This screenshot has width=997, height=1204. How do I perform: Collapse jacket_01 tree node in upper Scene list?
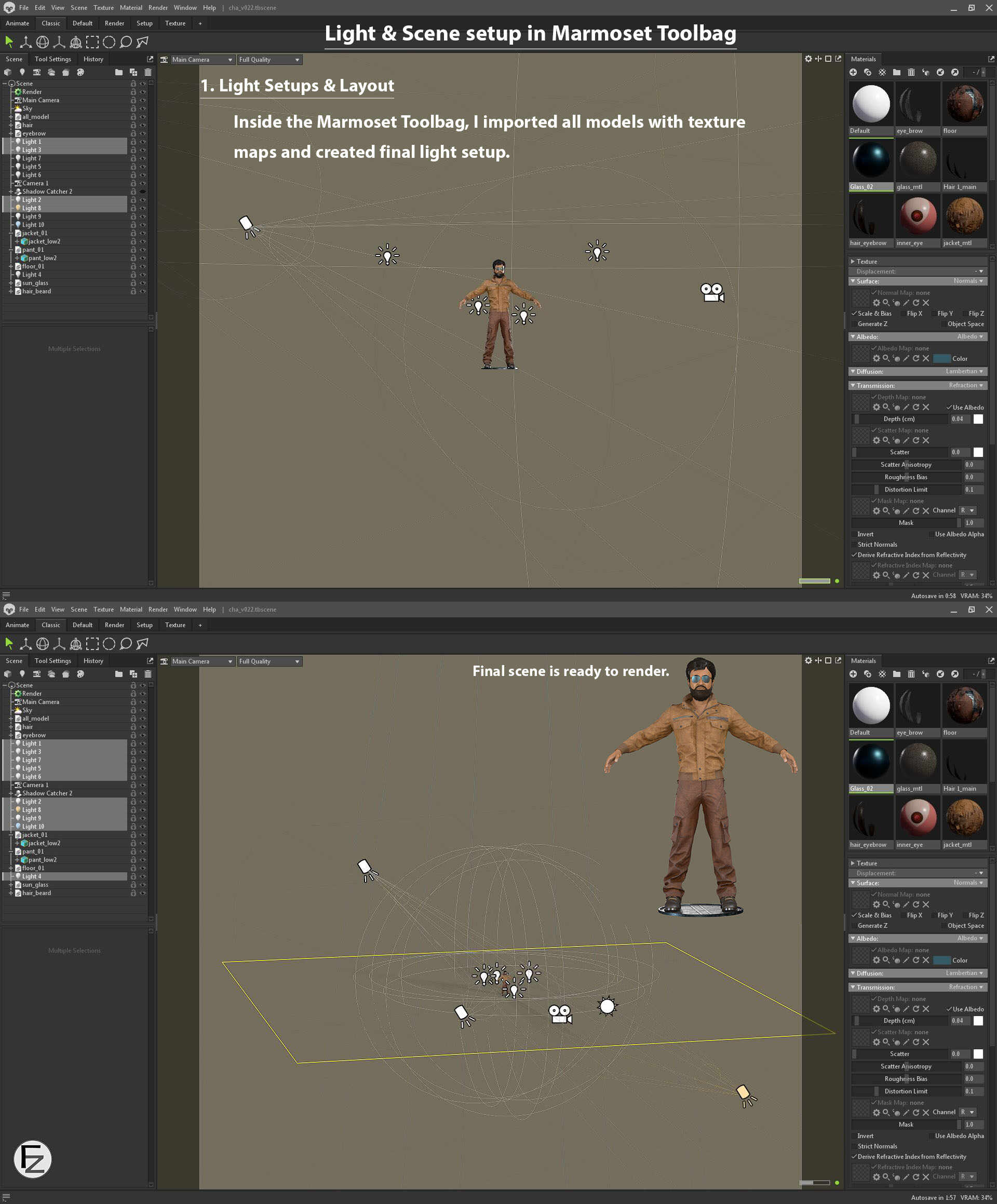[11, 233]
